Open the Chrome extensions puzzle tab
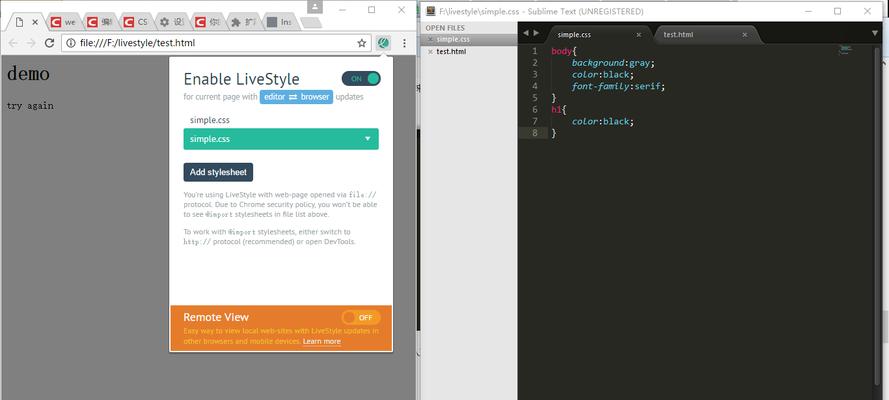 point(244,22)
